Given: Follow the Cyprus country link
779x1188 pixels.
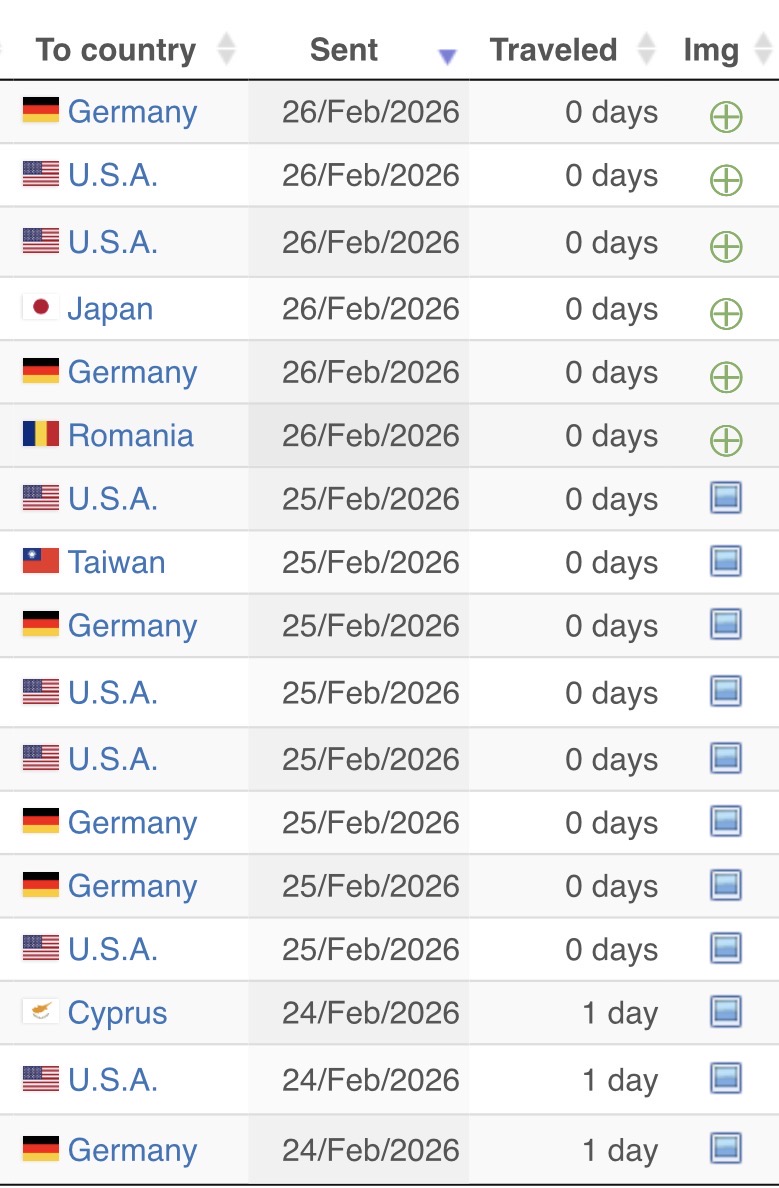Looking at the screenshot, I should [x=118, y=1013].
